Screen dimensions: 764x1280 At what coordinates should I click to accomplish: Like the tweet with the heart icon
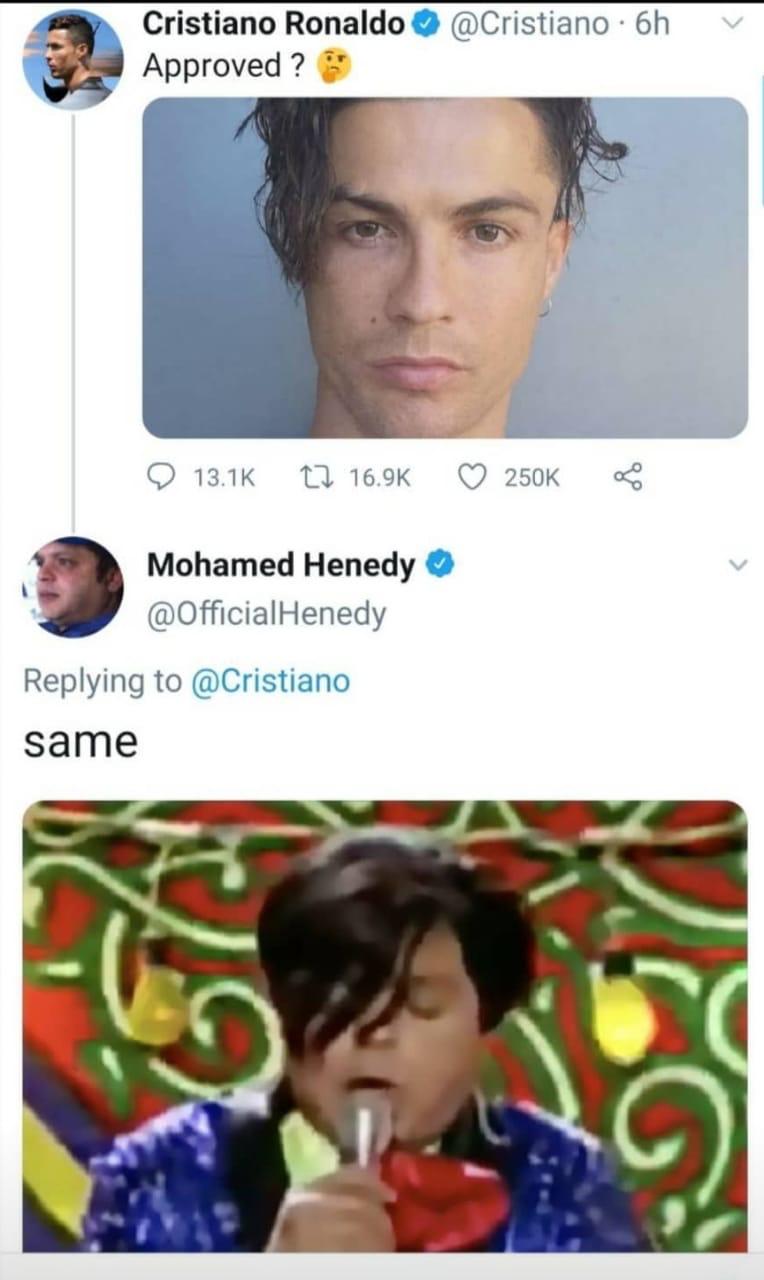coord(471,478)
